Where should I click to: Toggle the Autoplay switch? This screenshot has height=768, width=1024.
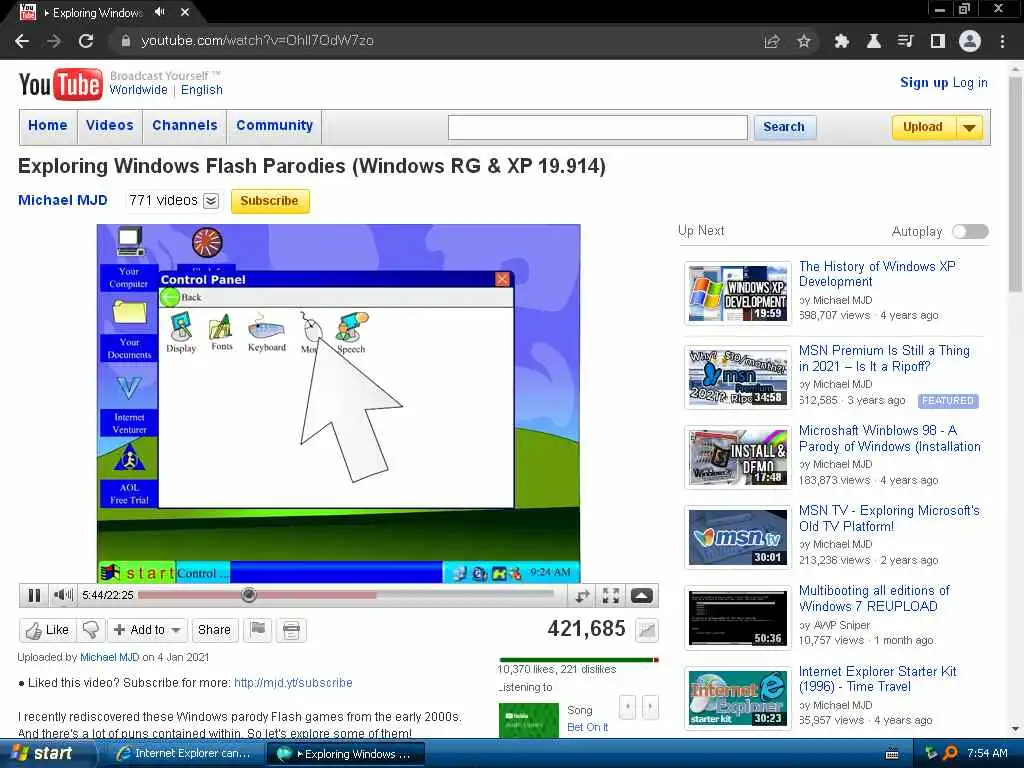pos(970,232)
